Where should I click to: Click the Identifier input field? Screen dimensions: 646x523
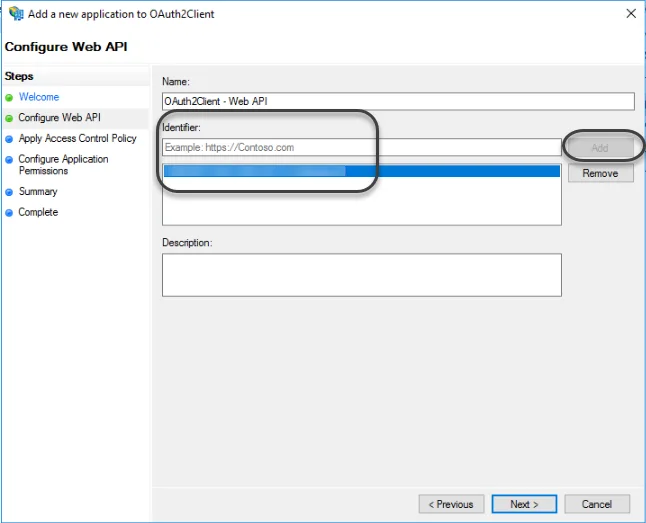(362, 147)
